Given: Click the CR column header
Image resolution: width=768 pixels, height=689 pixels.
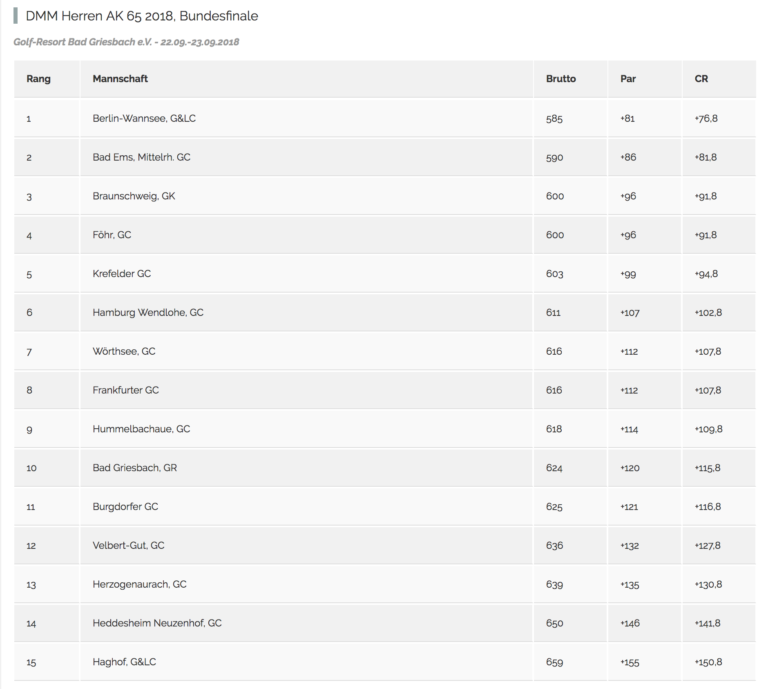Looking at the screenshot, I should point(701,79).
